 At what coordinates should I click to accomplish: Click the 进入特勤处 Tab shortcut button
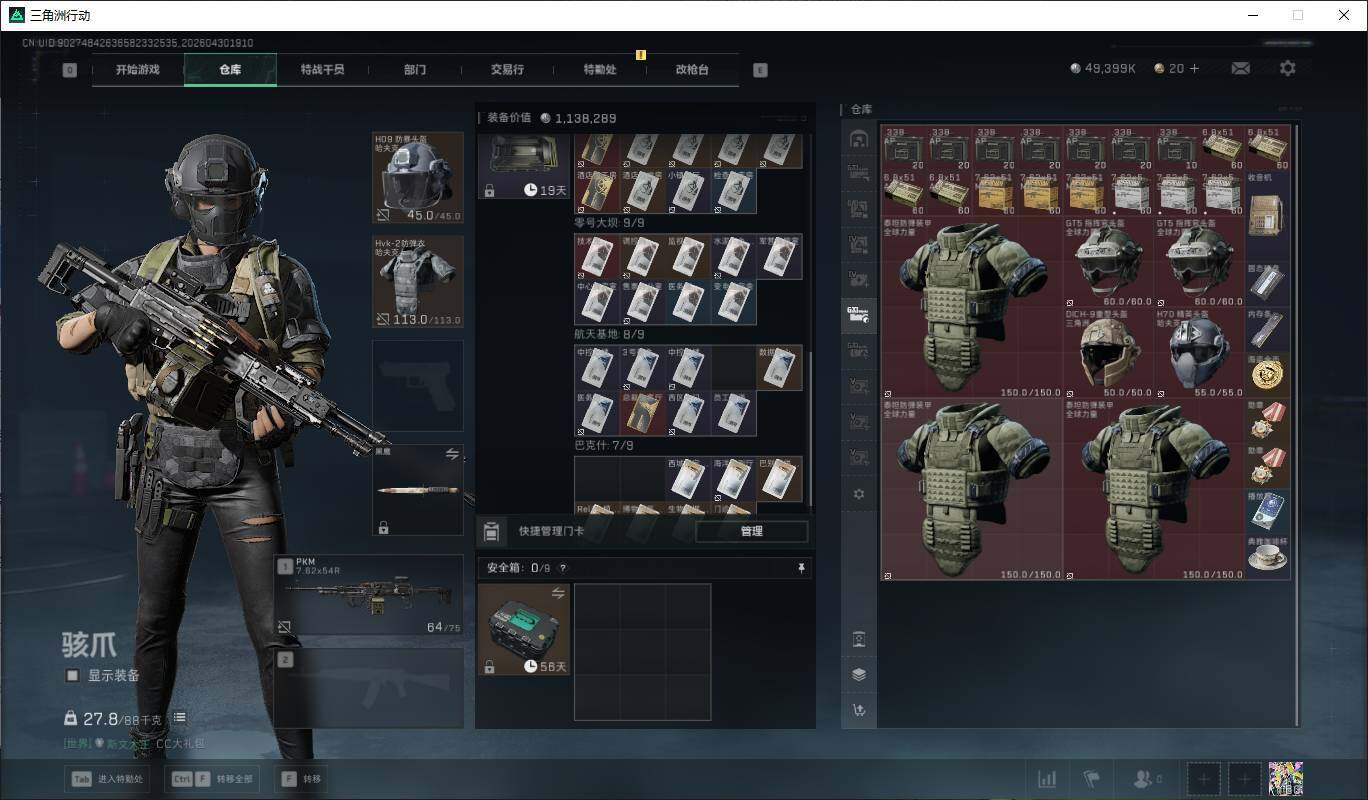point(107,779)
